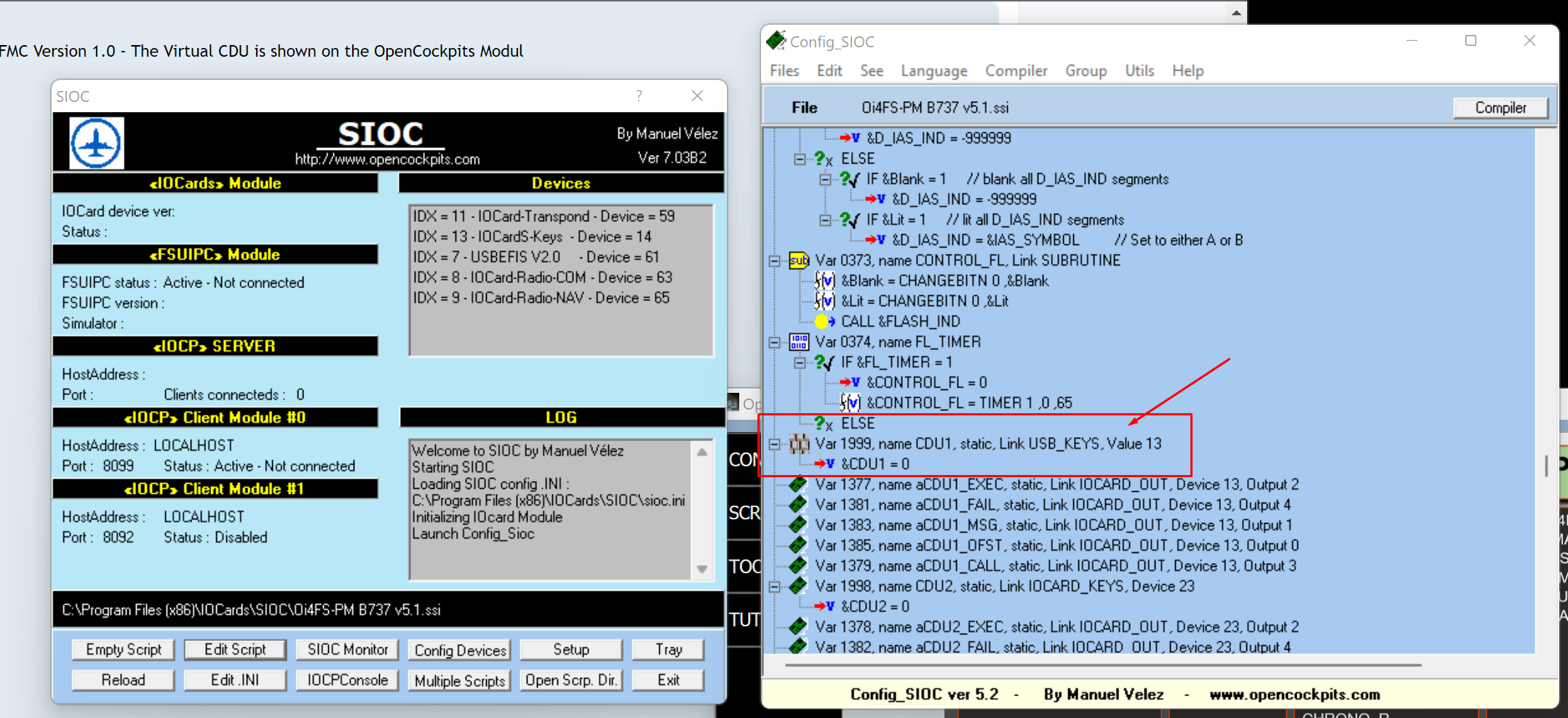Viewport: 1568px width, 718px height.
Task: Click the keys icon of Var 1999 CDU1
Action: 799,444
